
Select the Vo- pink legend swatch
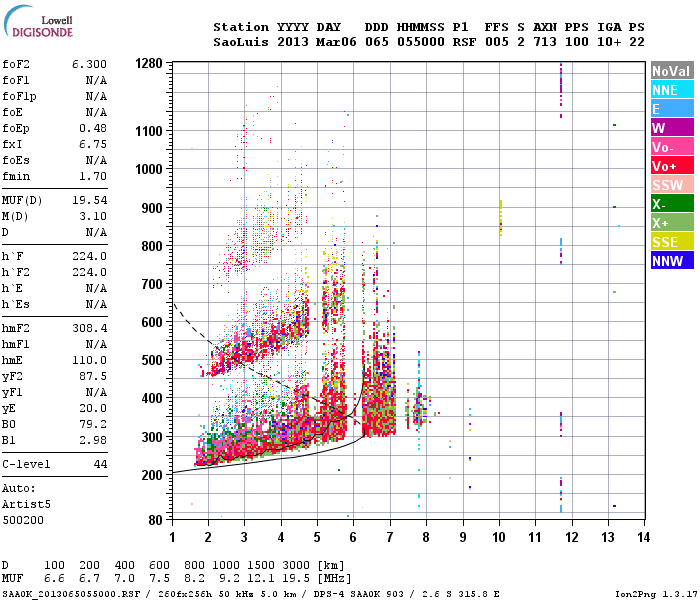(x=672, y=146)
